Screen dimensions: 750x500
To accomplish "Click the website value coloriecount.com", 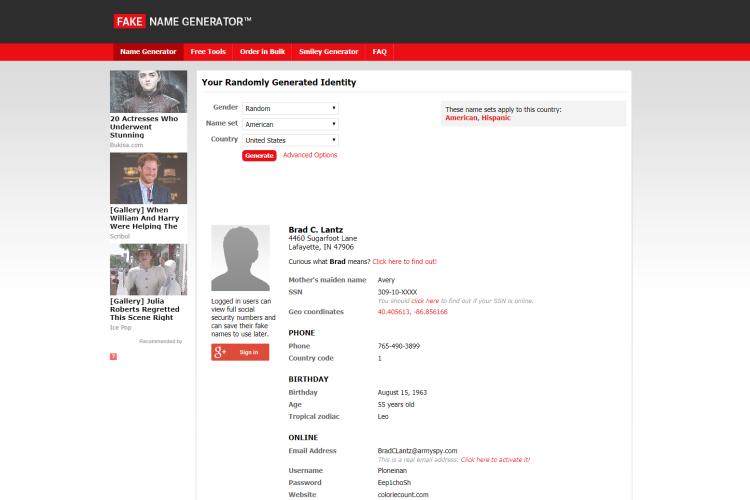I will coord(403,495).
